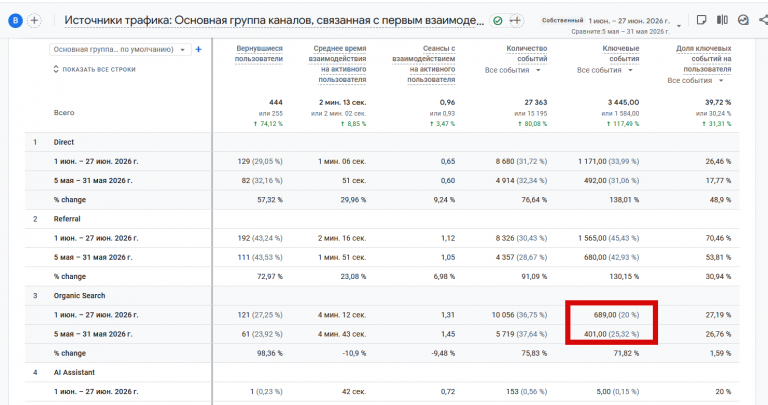Screen dimensions: 768x405
Task: Click the edit comparisons columns icon
Action: (722, 20)
